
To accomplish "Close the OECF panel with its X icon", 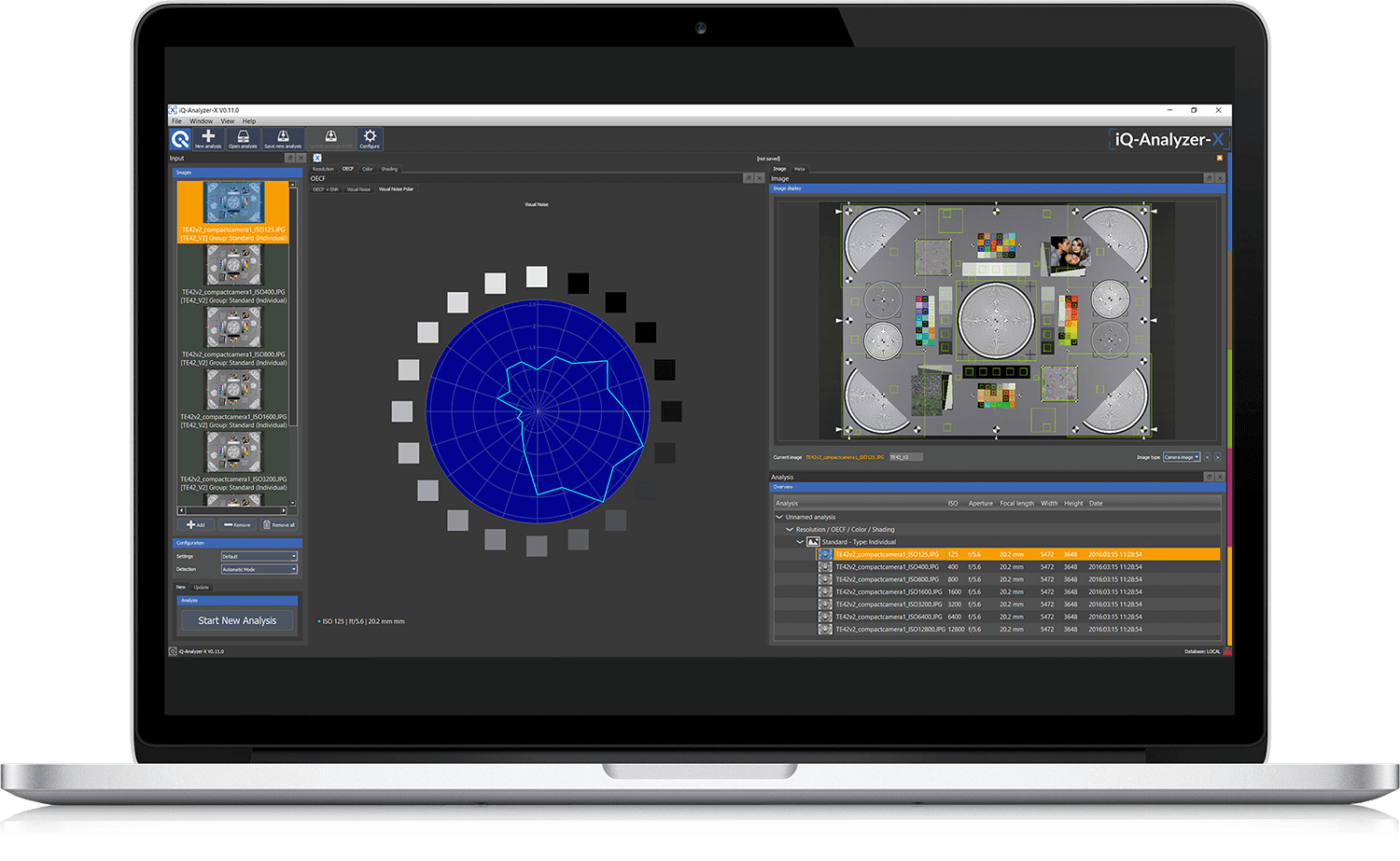I will pyautogui.click(x=759, y=178).
